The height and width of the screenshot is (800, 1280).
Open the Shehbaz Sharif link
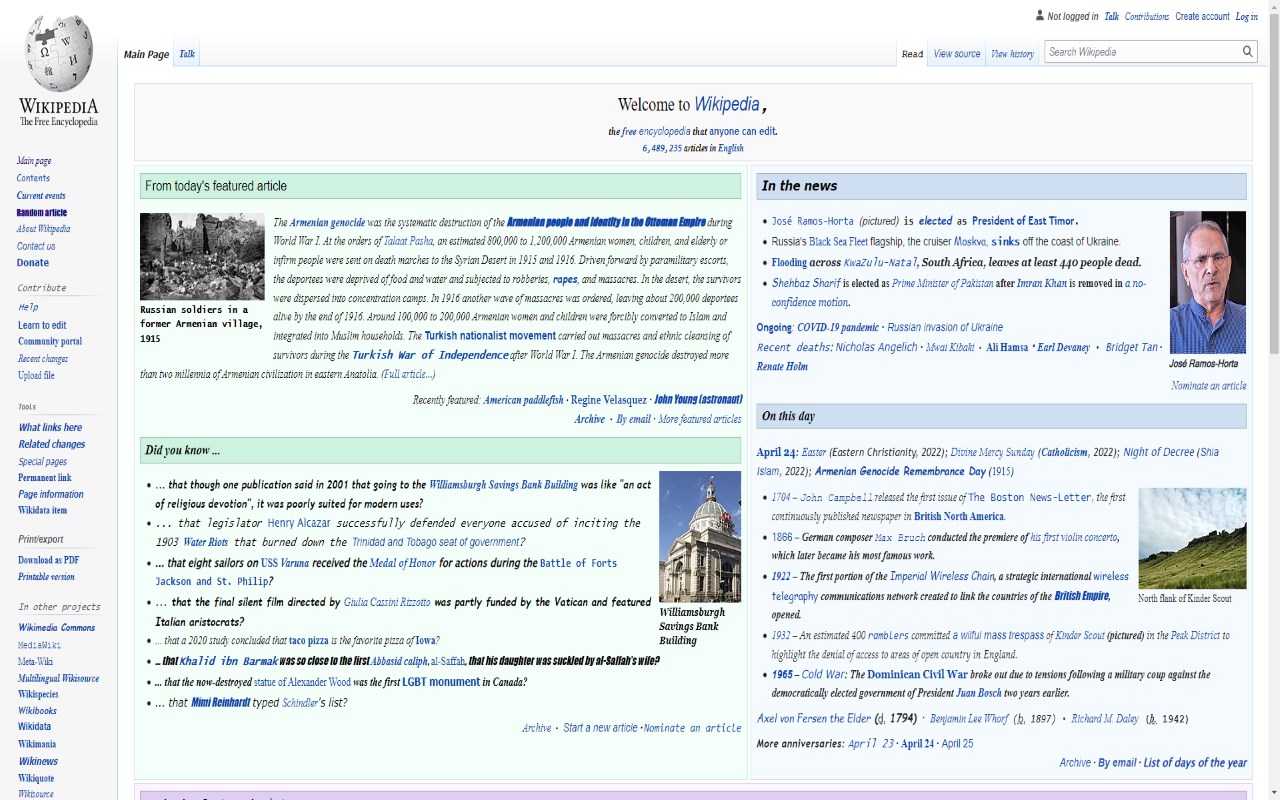coord(806,283)
